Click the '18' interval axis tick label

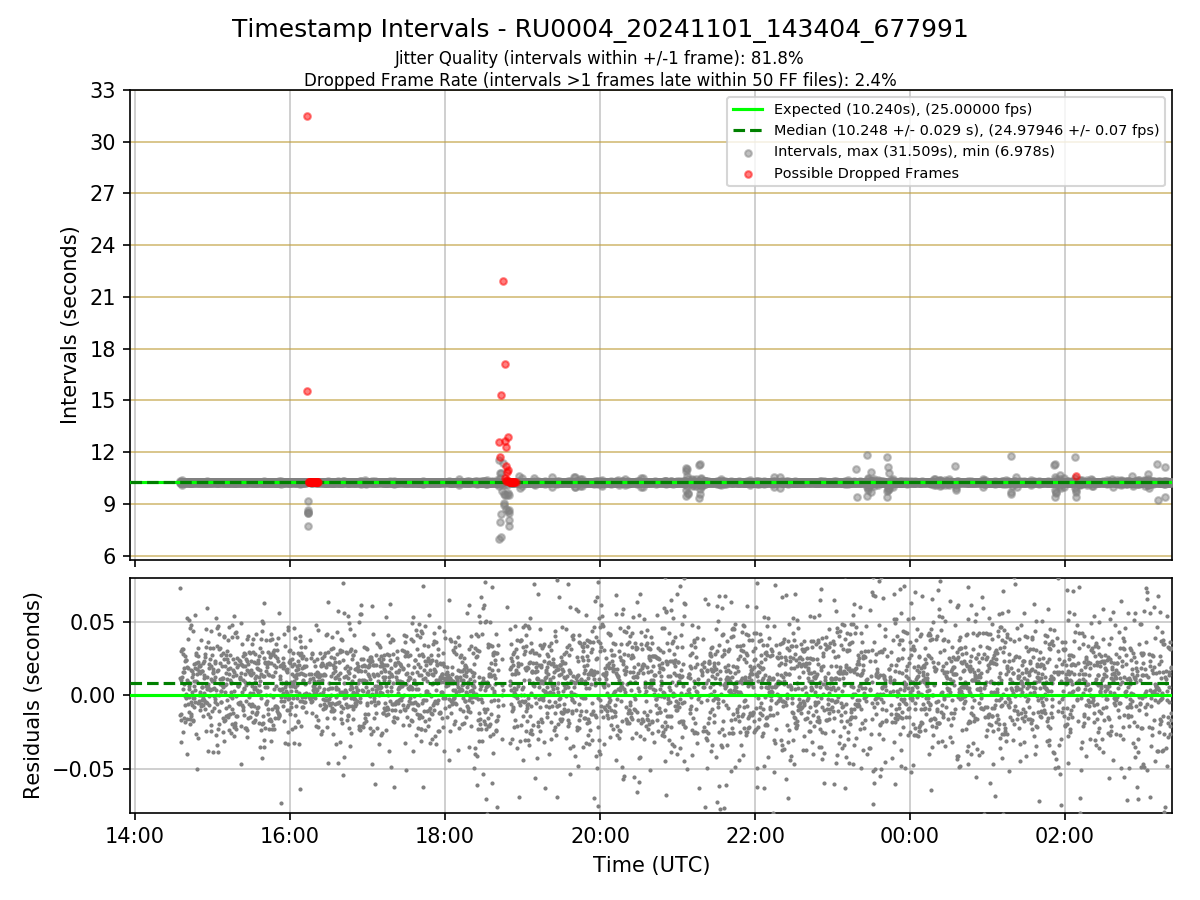click(x=105, y=349)
